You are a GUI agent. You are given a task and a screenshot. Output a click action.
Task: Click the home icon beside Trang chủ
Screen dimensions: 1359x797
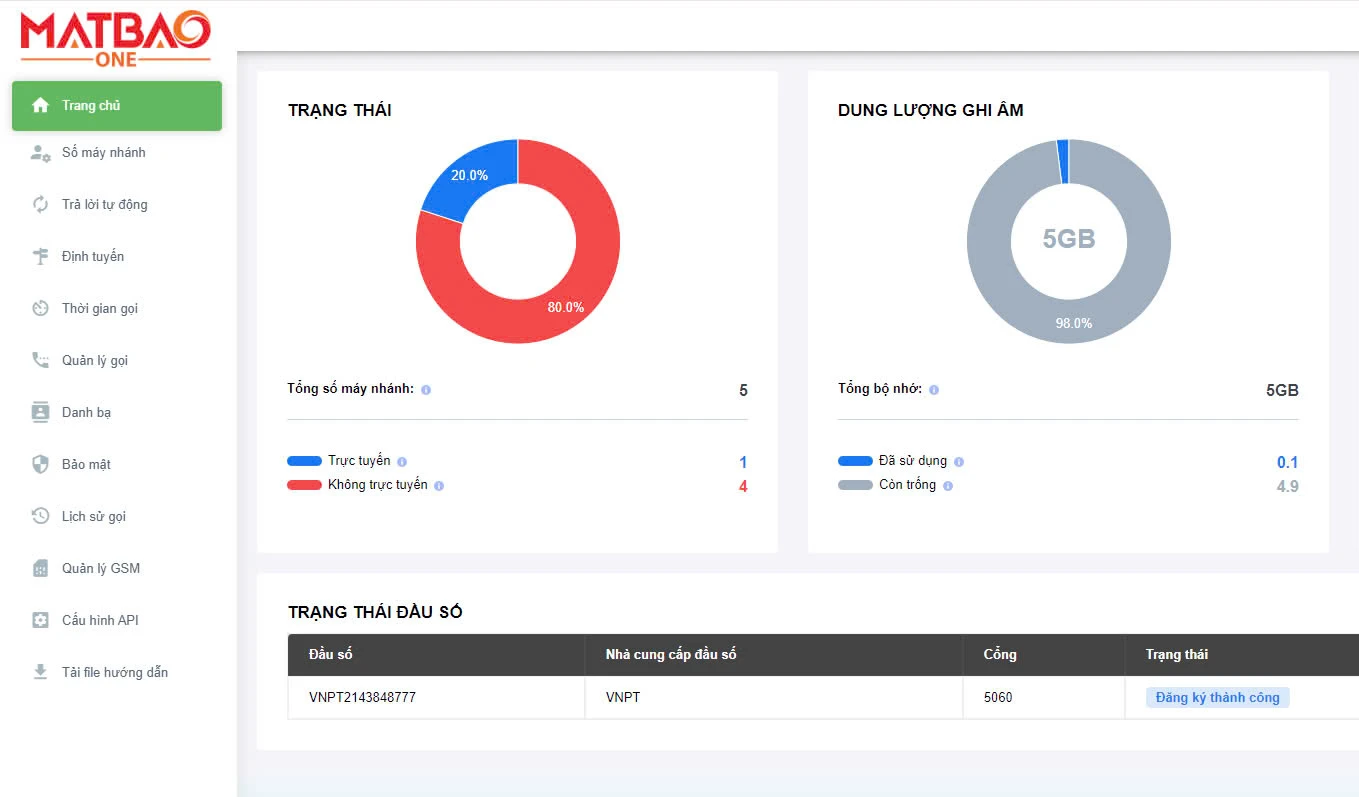click(x=40, y=105)
